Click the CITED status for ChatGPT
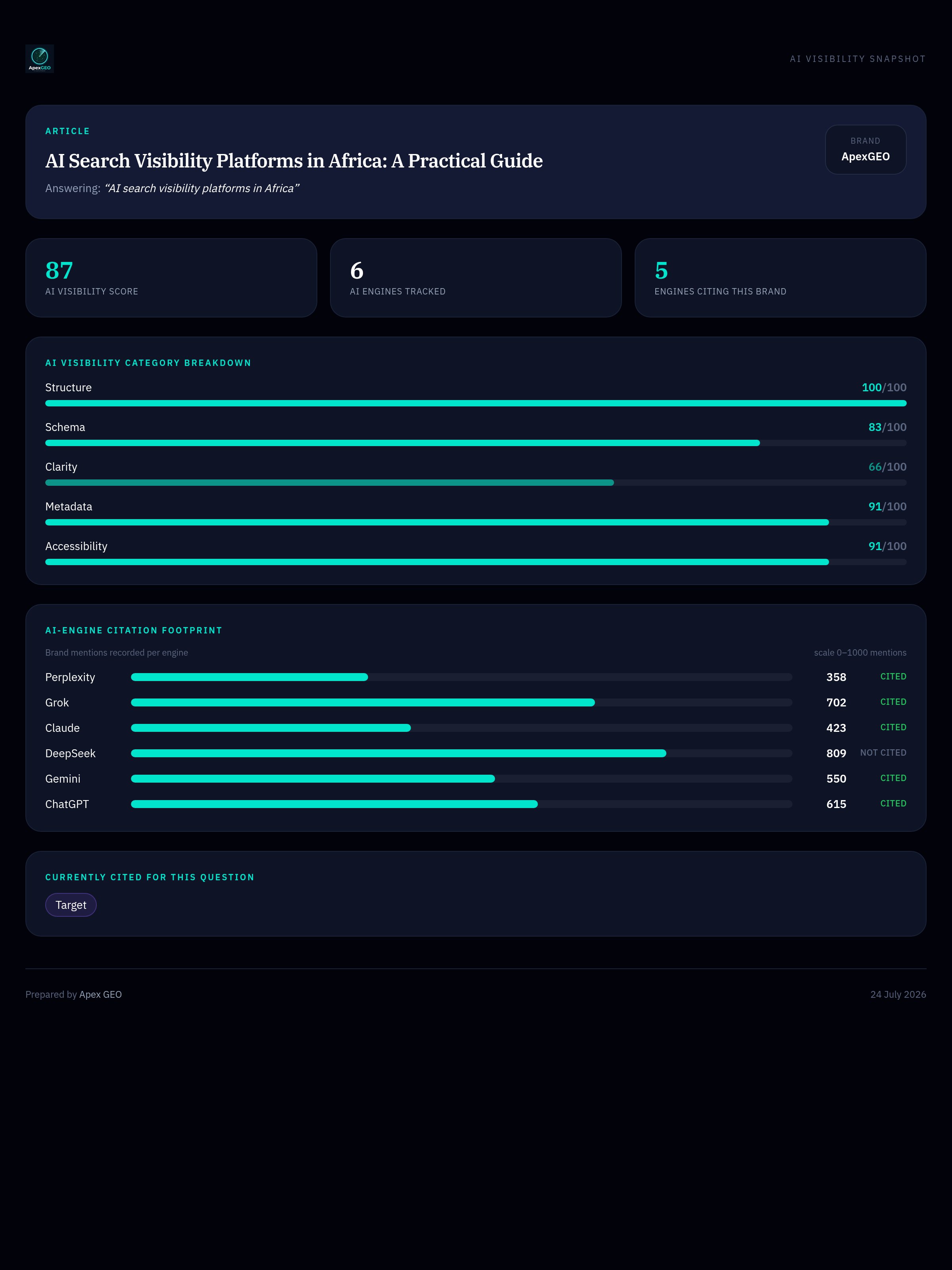This screenshot has width=952, height=1270. (x=893, y=803)
